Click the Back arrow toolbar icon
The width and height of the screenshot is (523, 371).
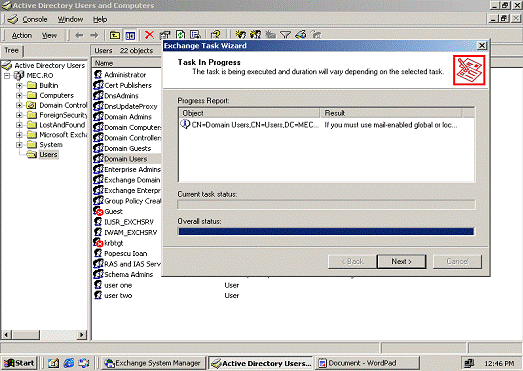tap(79, 35)
